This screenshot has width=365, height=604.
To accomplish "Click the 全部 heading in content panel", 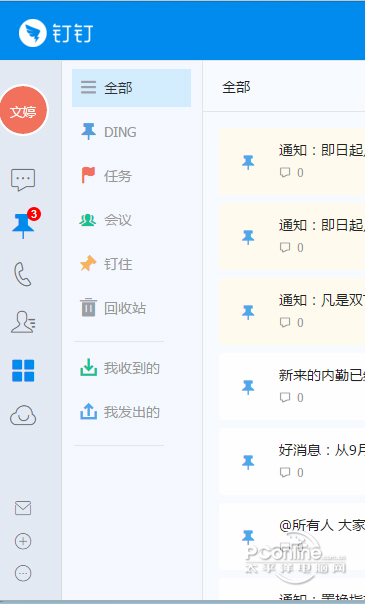I will (x=236, y=87).
